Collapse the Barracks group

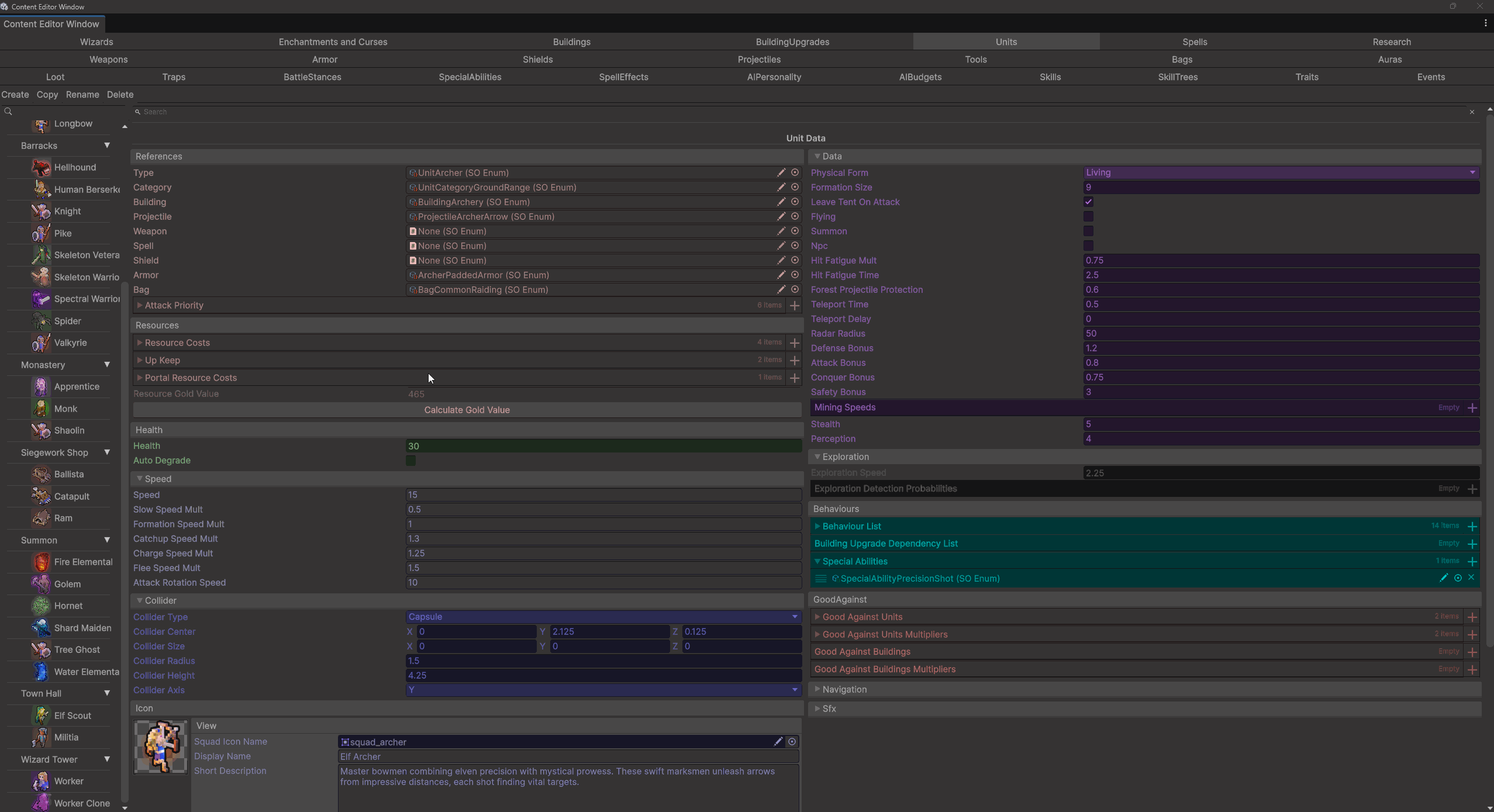(107, 145)
